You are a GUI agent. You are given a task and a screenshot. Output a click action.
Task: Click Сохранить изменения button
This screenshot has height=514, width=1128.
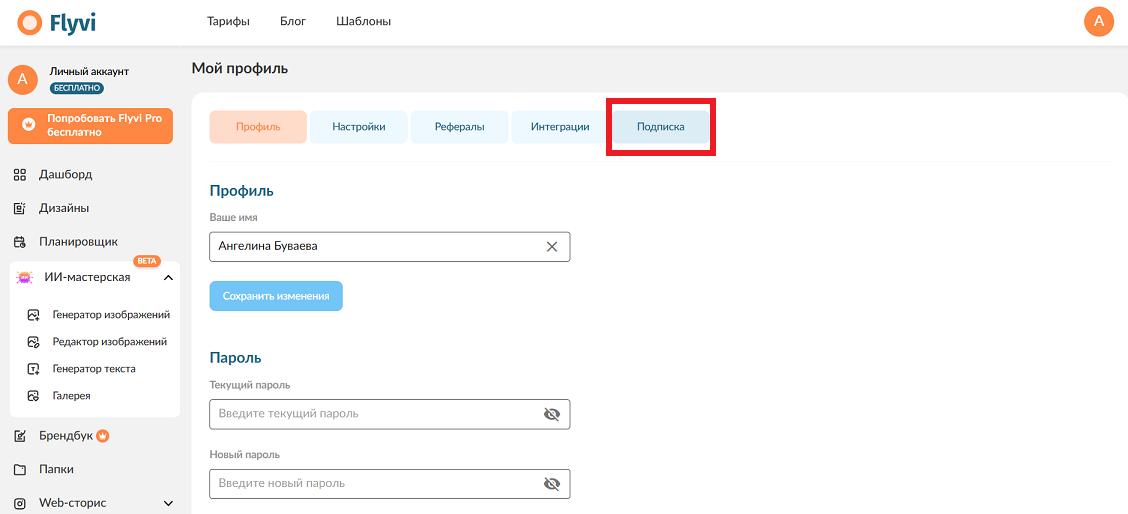276,296
